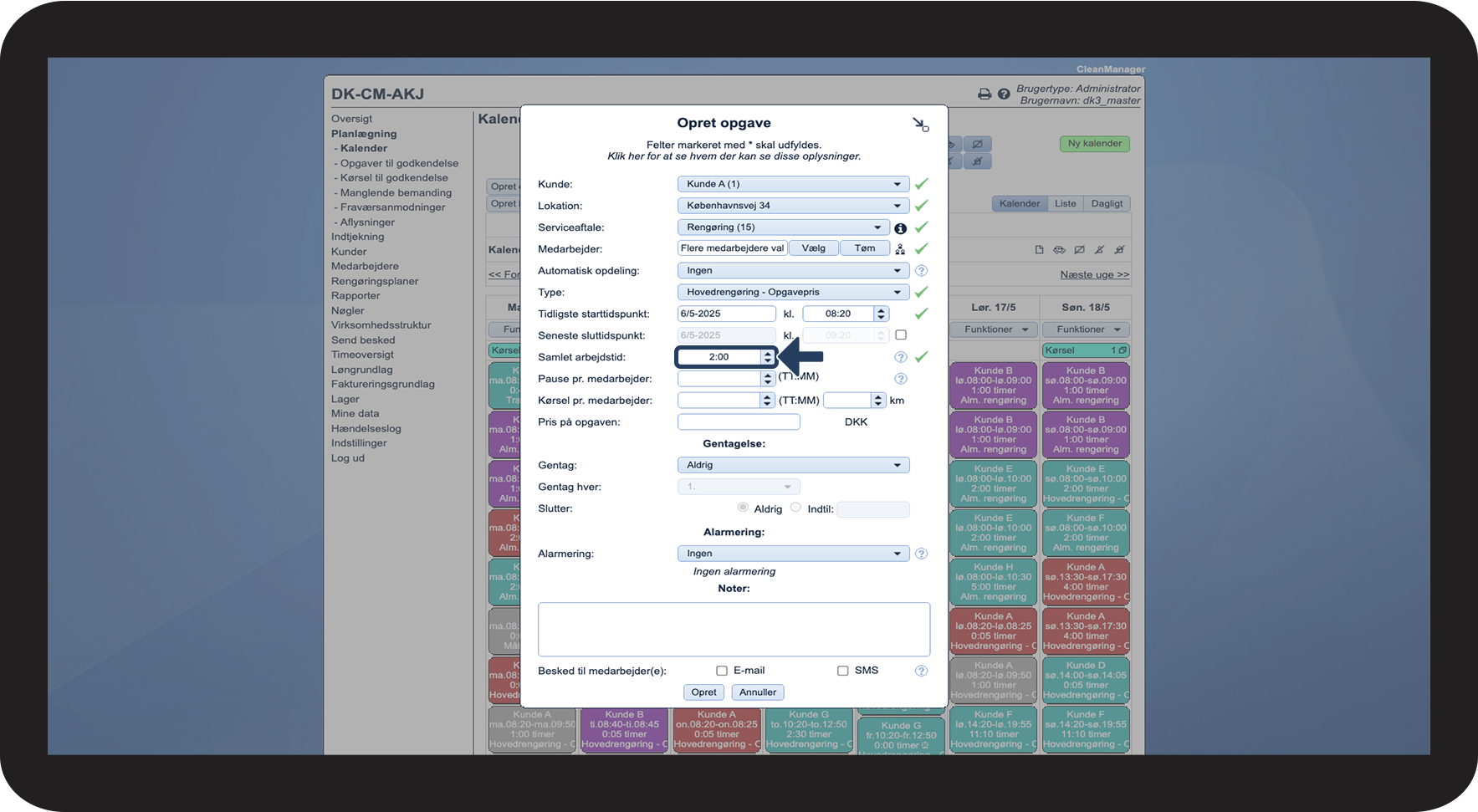The height and width of the screenshot is (812, 1478).
Task: Expand the Kunde dropdown
Action: click(793, 184)
